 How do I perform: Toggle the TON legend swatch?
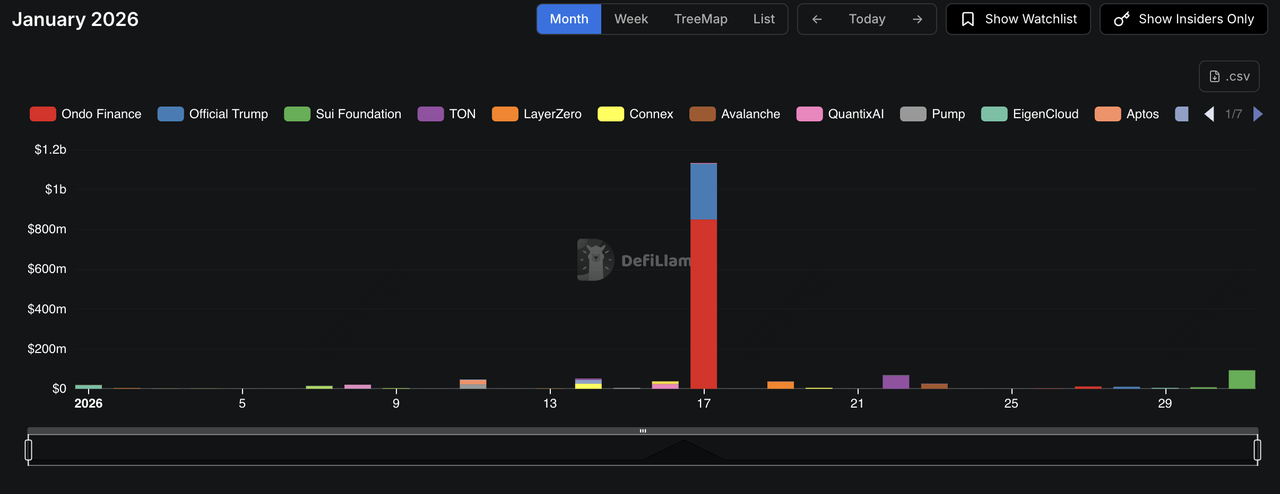click(x=431, y=114)
